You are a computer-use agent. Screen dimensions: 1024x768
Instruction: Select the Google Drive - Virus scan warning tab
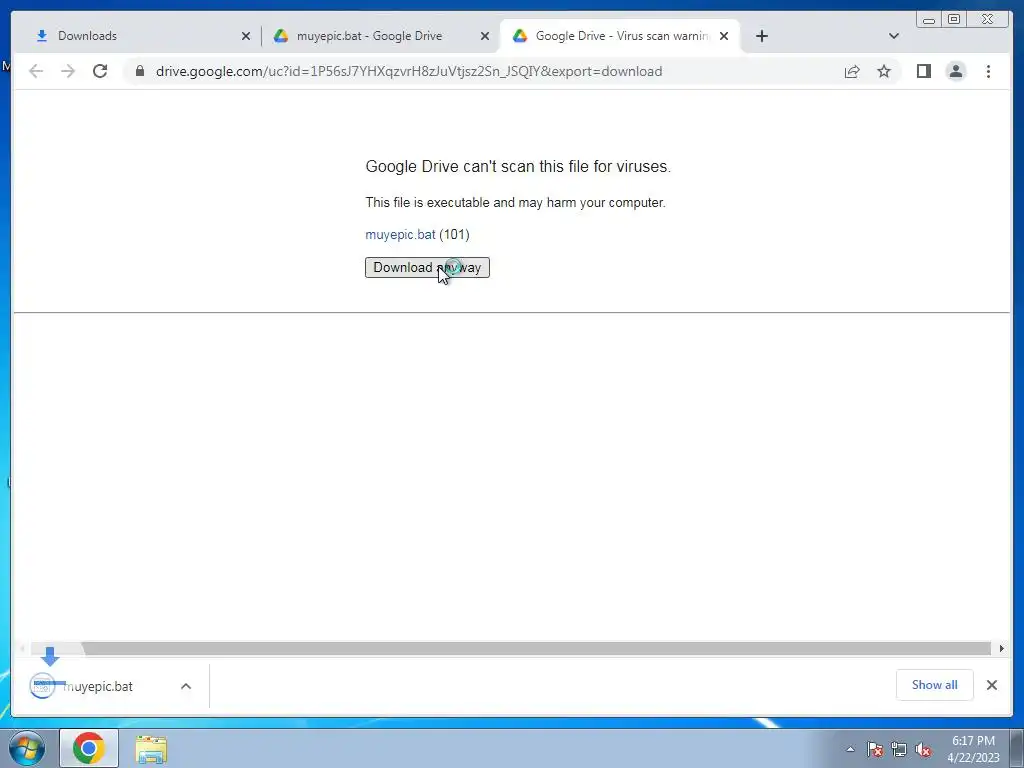[620, 36]
